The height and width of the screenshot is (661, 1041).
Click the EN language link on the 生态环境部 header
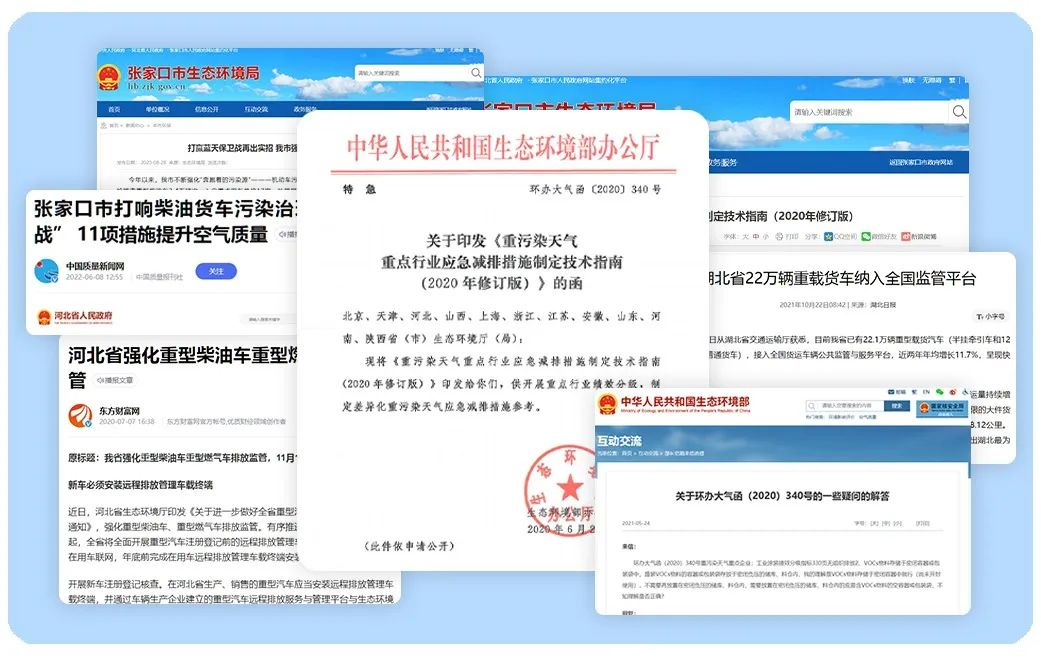[x=926, y=392]
